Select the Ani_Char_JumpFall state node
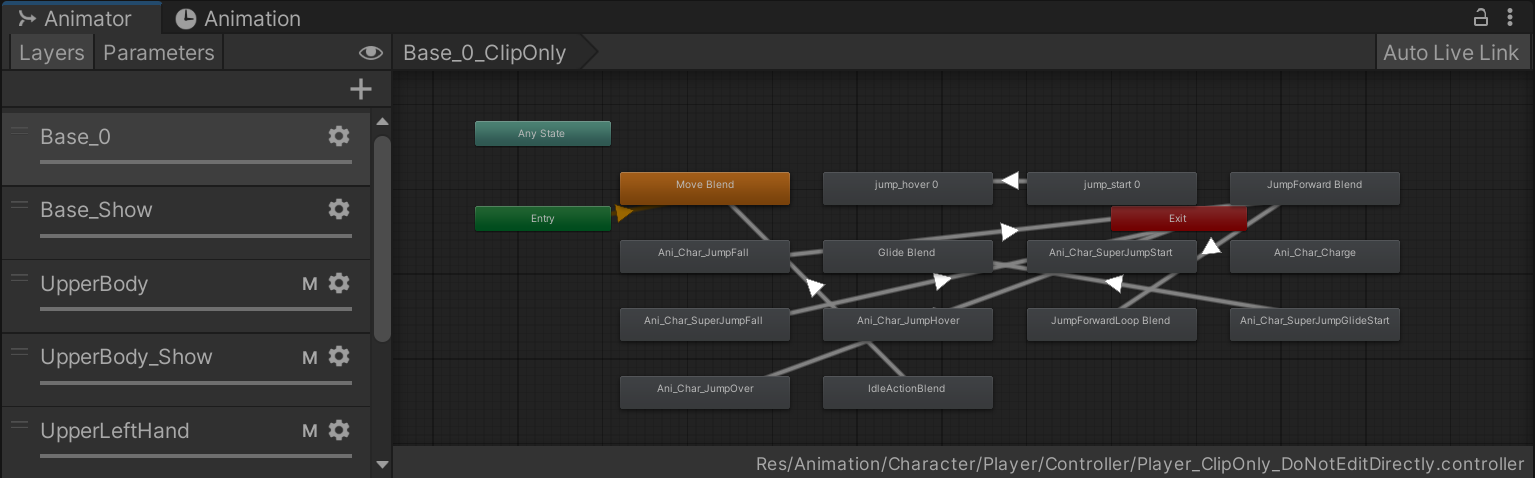The width and height of the screenshot is (1535, 478). [x=705, y=256]
